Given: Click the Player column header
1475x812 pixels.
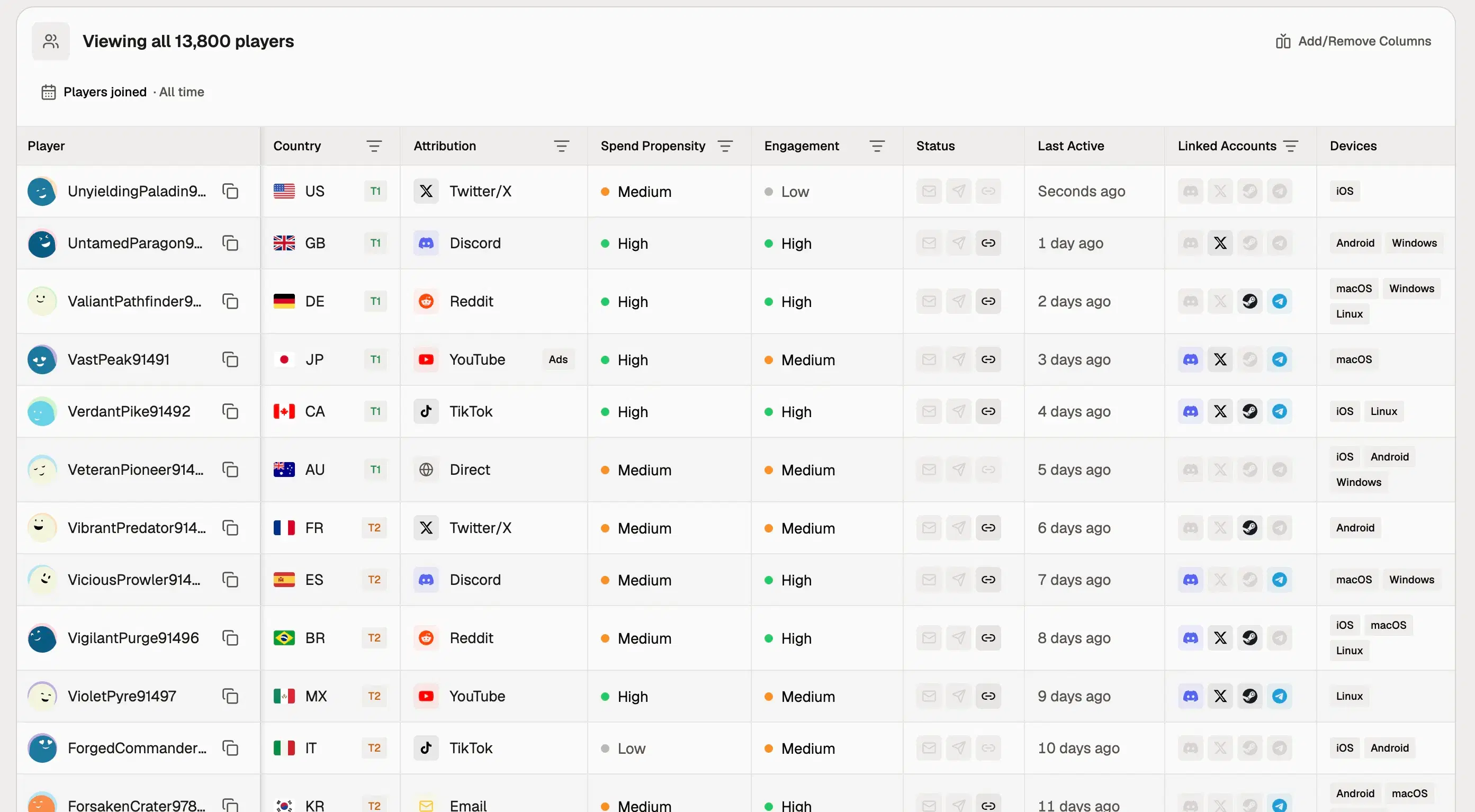Looking at the screenshot, I should click(47, 146).
